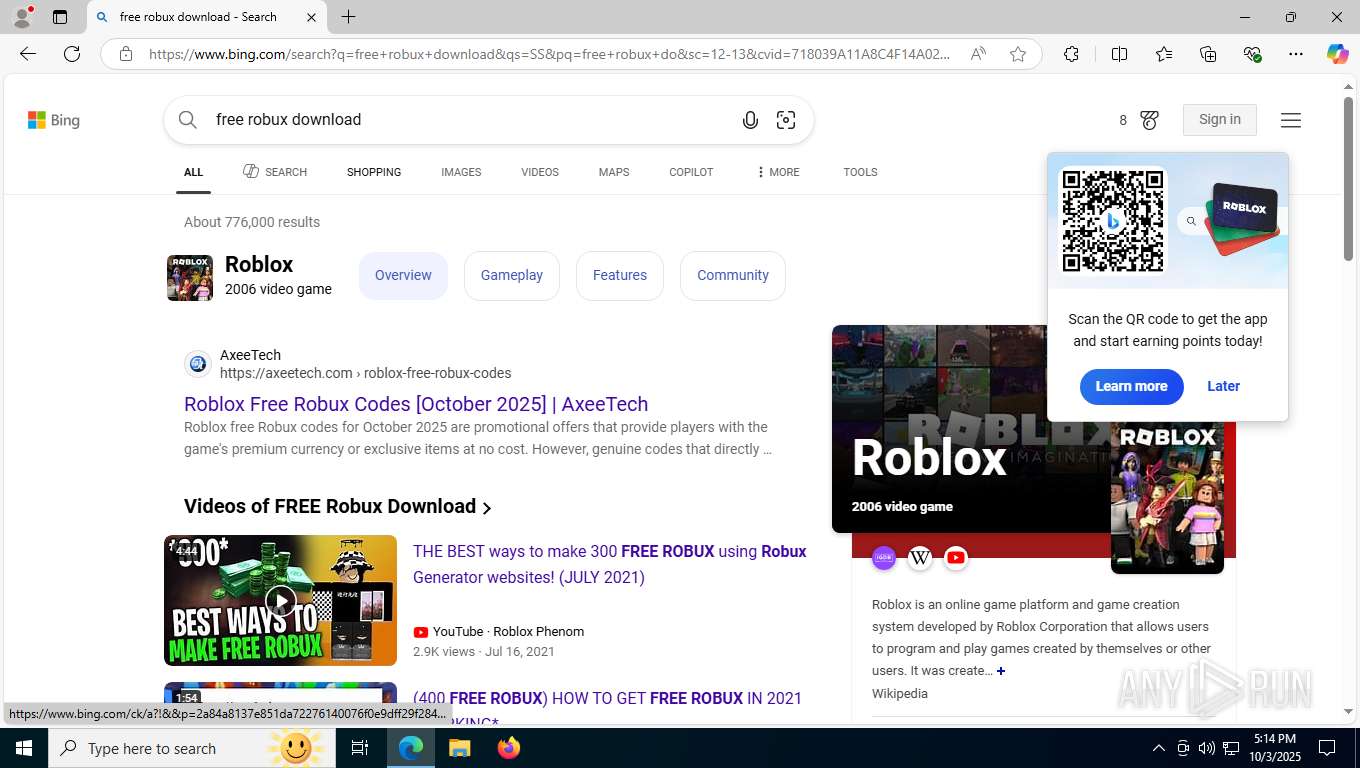Click the Windows taskbar search box
This screenshot has height=768, width=1360.
[x=190, y=748]
